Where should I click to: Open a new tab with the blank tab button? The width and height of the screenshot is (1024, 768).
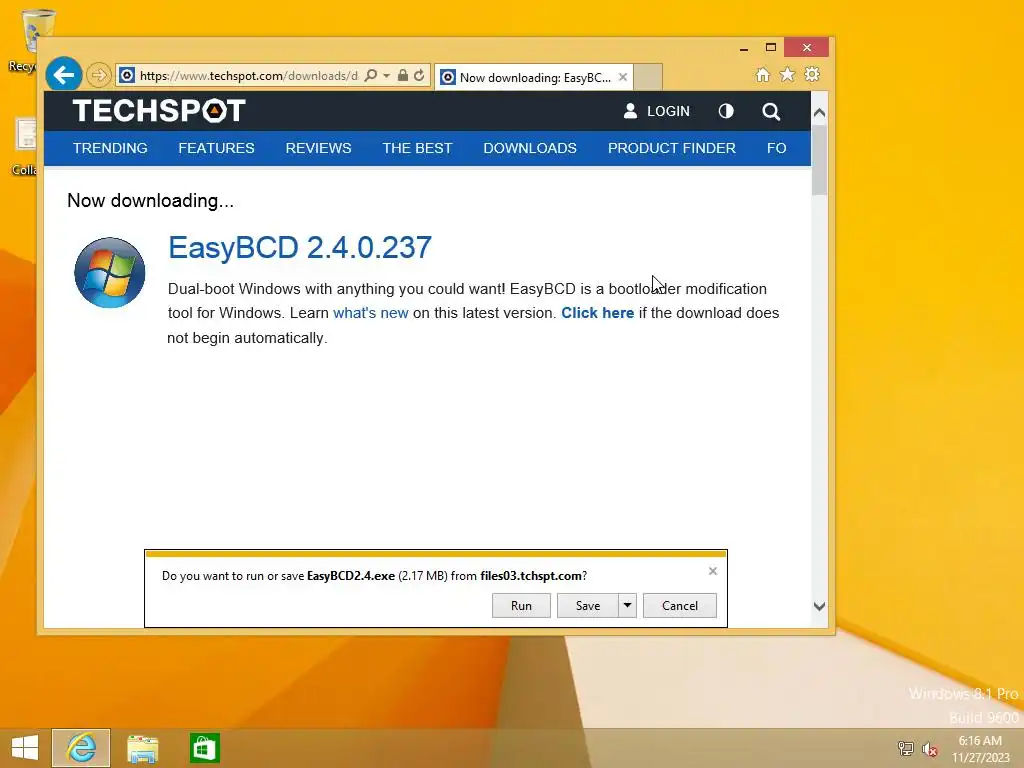pyautogui.click(x=648, y=77)
